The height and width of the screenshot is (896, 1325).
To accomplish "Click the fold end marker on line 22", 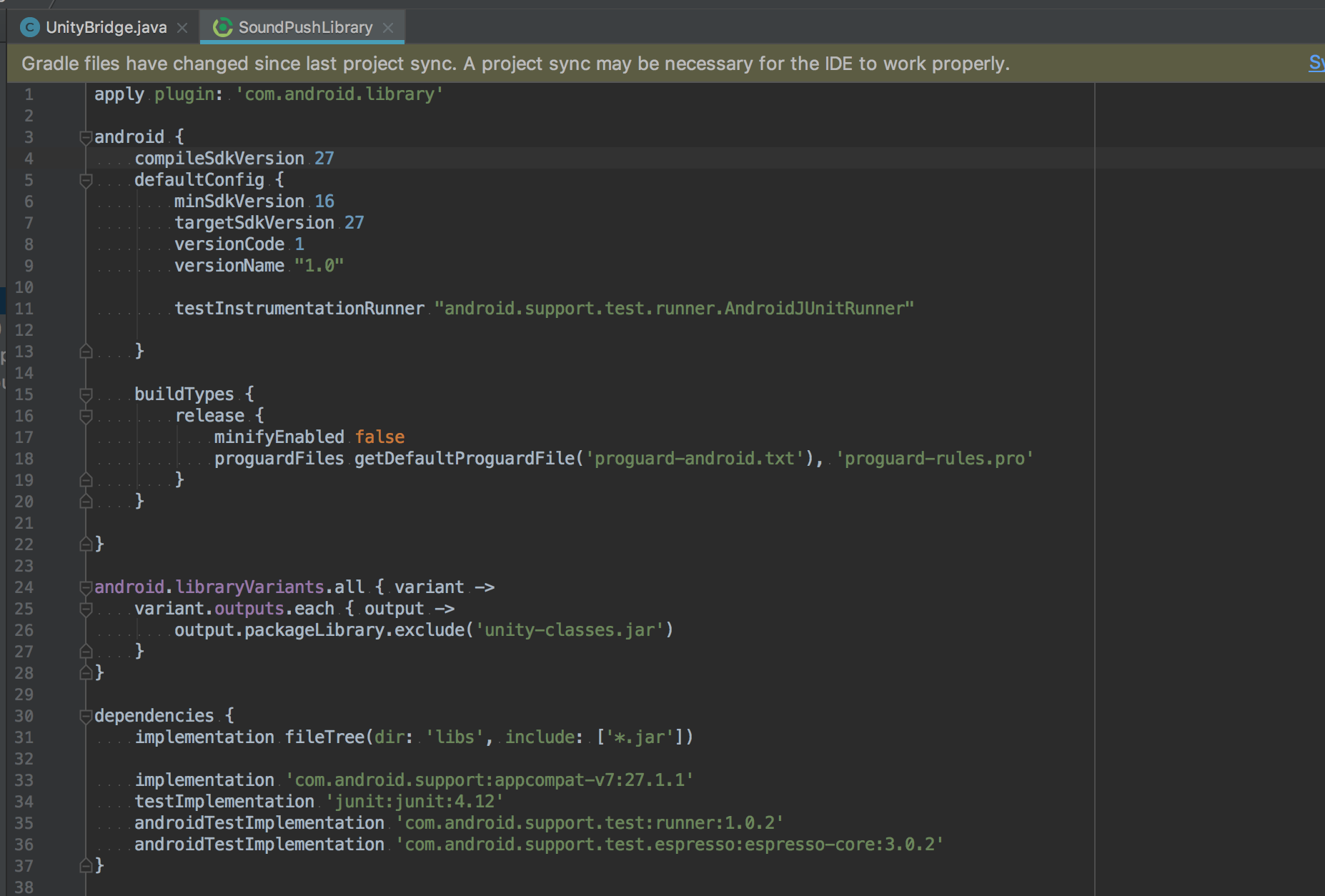I will point(86,544).
